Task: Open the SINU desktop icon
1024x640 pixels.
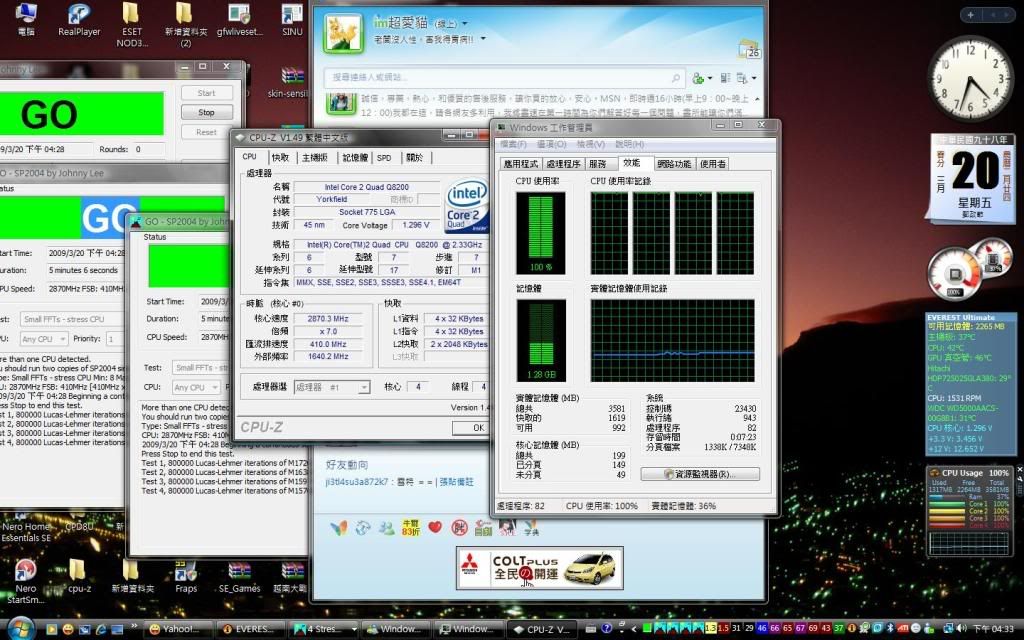Action: (292, 20)
